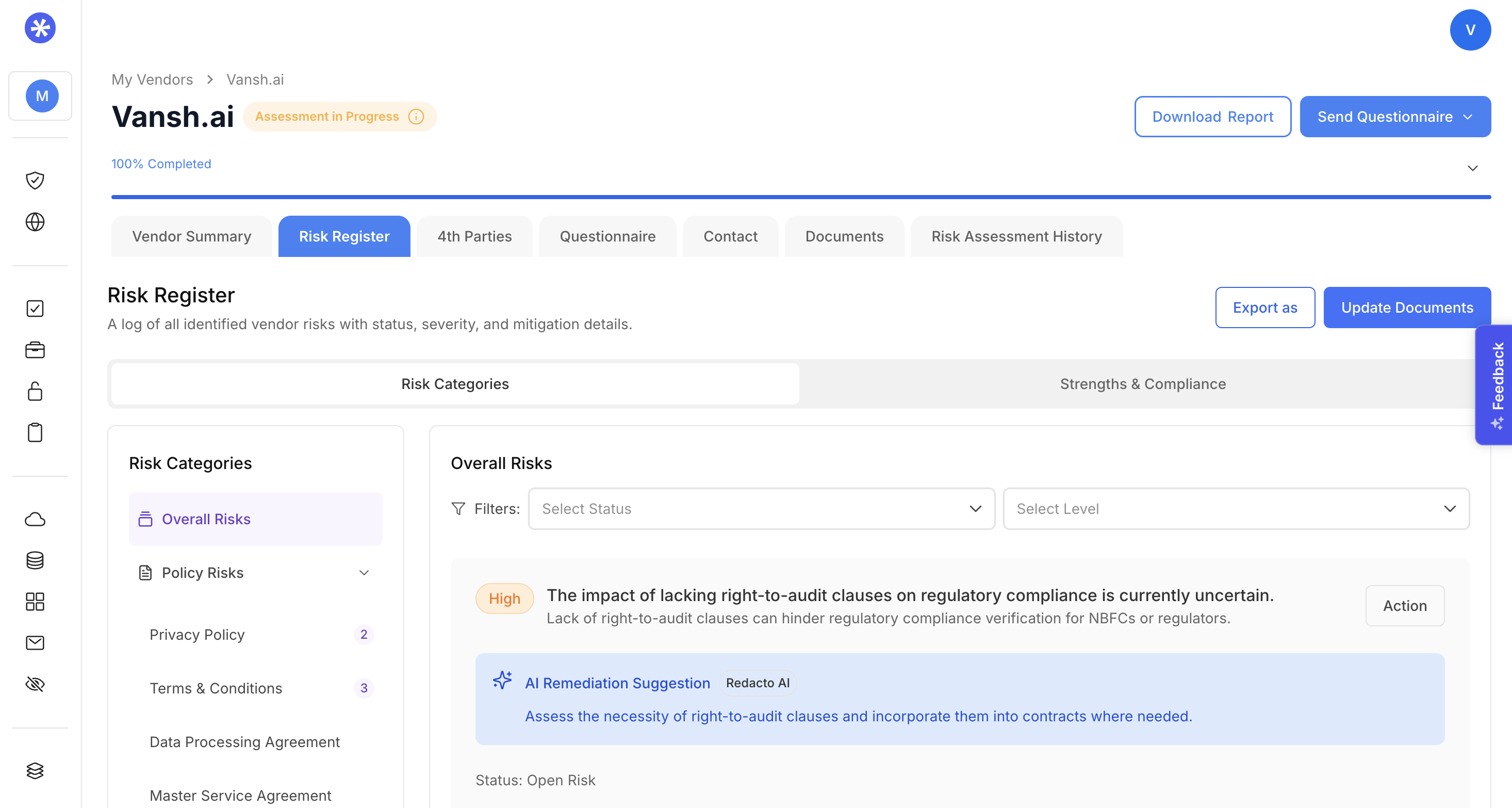Switch to the Questionnaire tab

click(607, 236)
